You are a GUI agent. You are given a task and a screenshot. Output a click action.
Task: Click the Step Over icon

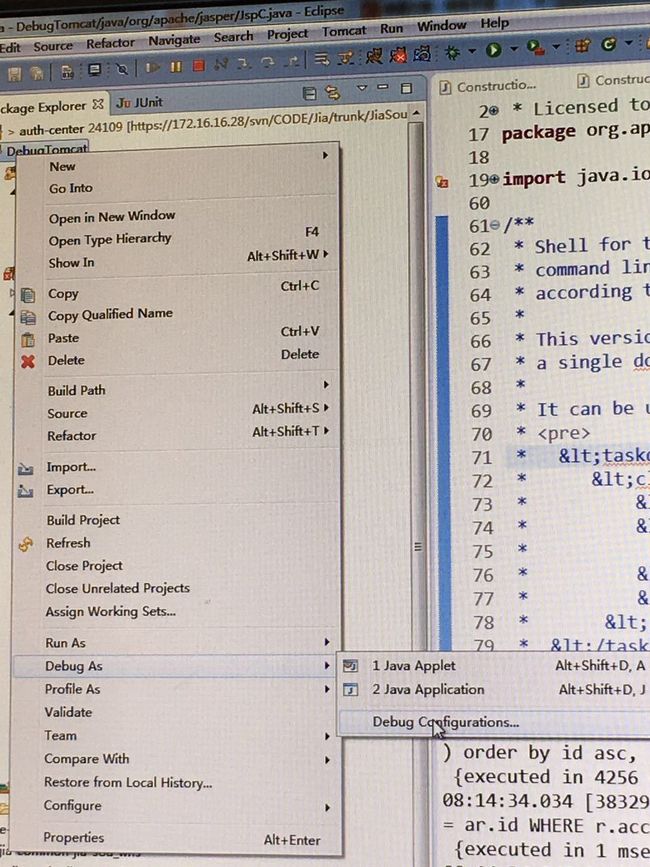tap(268, 62)
